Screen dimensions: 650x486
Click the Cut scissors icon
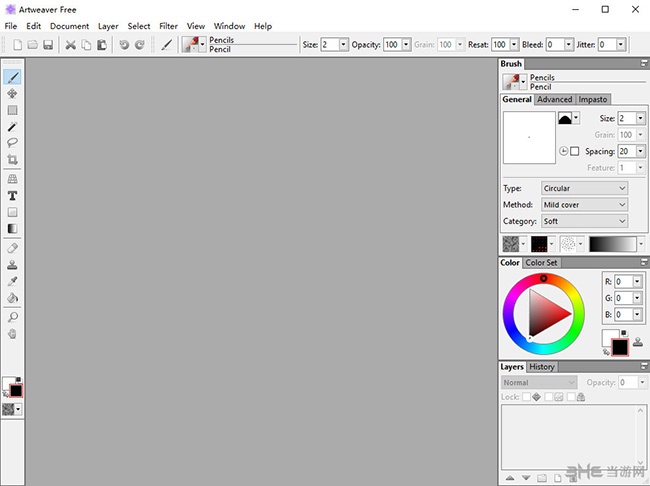click(x=70, y=45)
